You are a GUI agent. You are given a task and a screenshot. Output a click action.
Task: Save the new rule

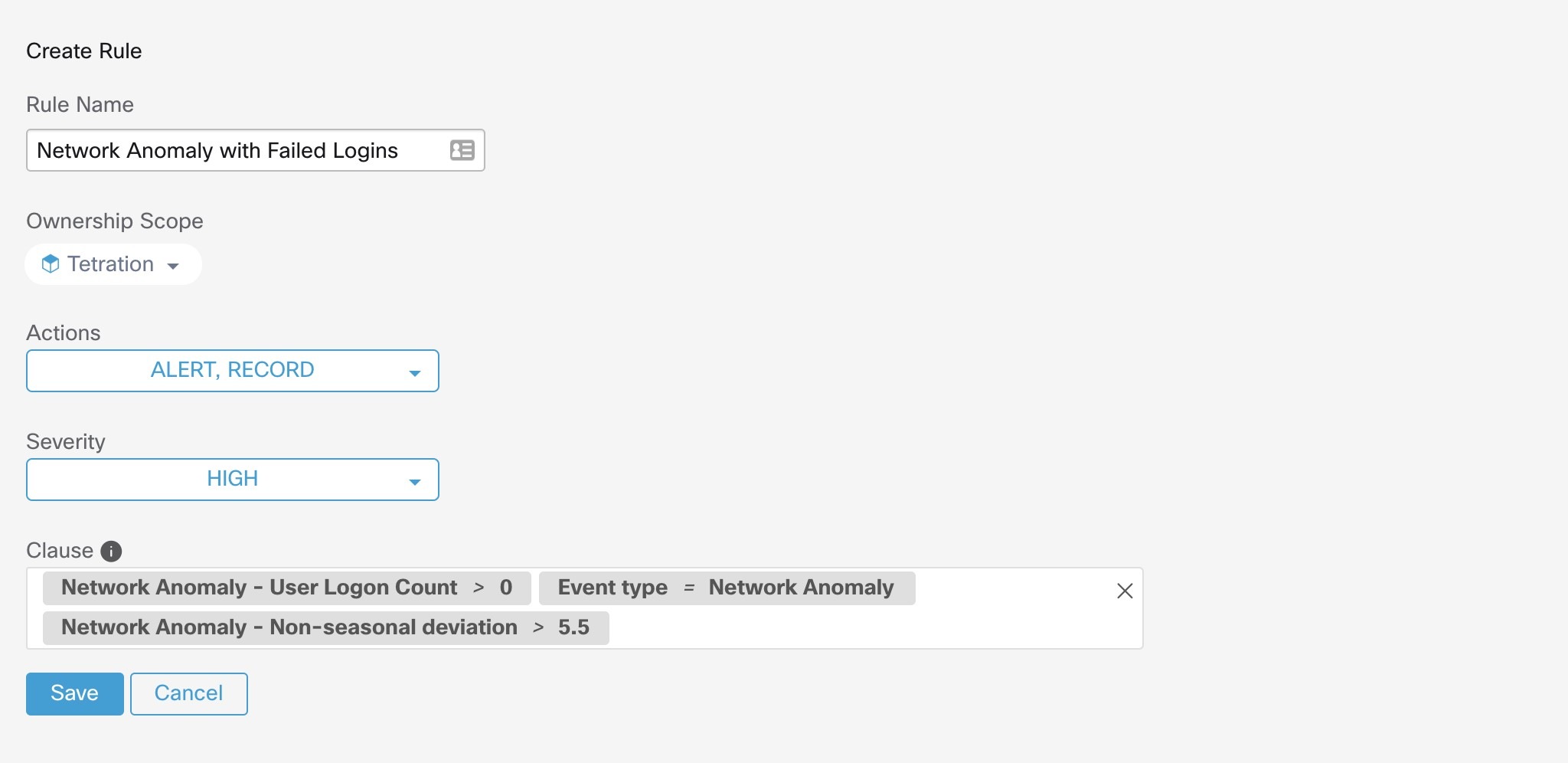click(74, 693)
